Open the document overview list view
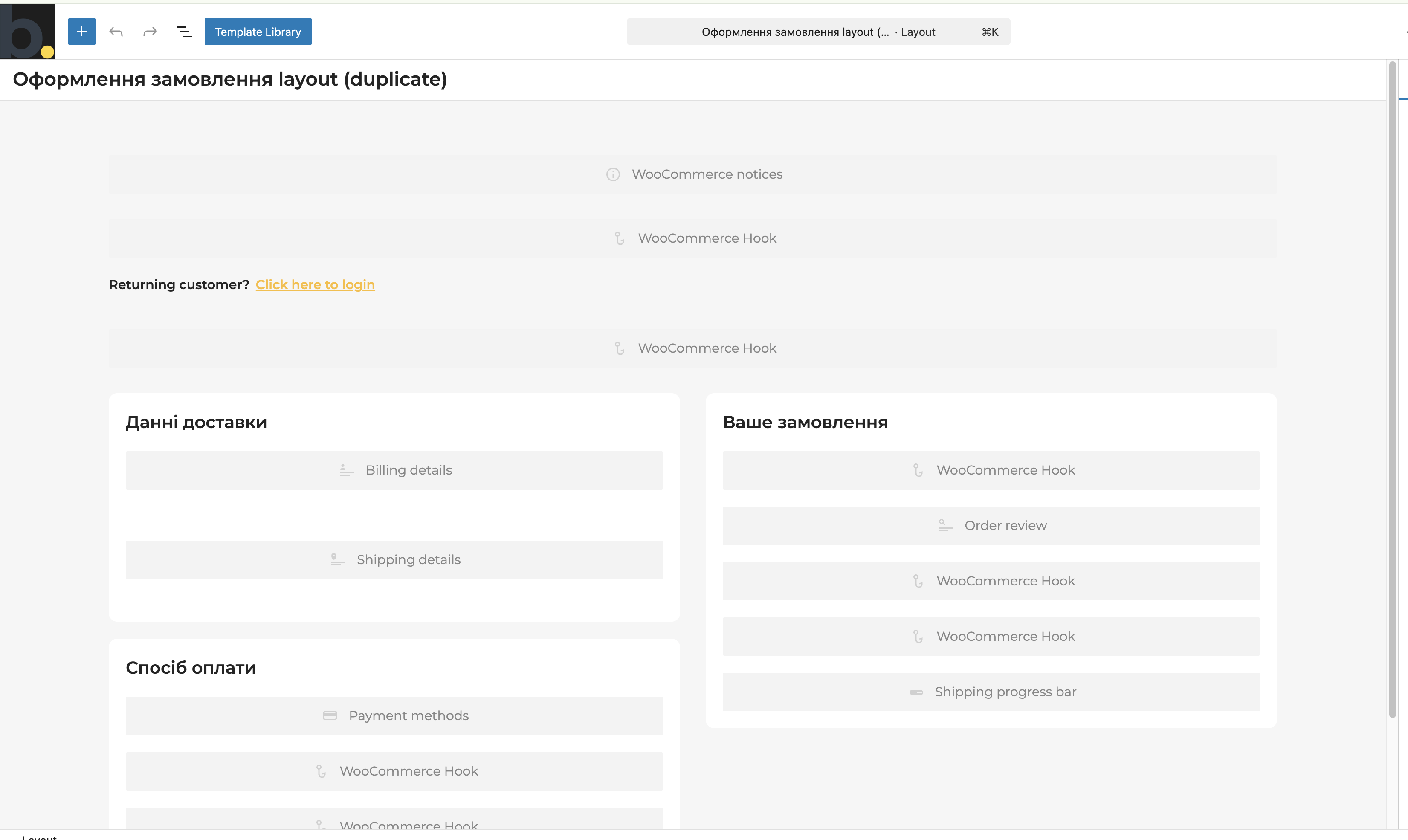 coord(184,32)
